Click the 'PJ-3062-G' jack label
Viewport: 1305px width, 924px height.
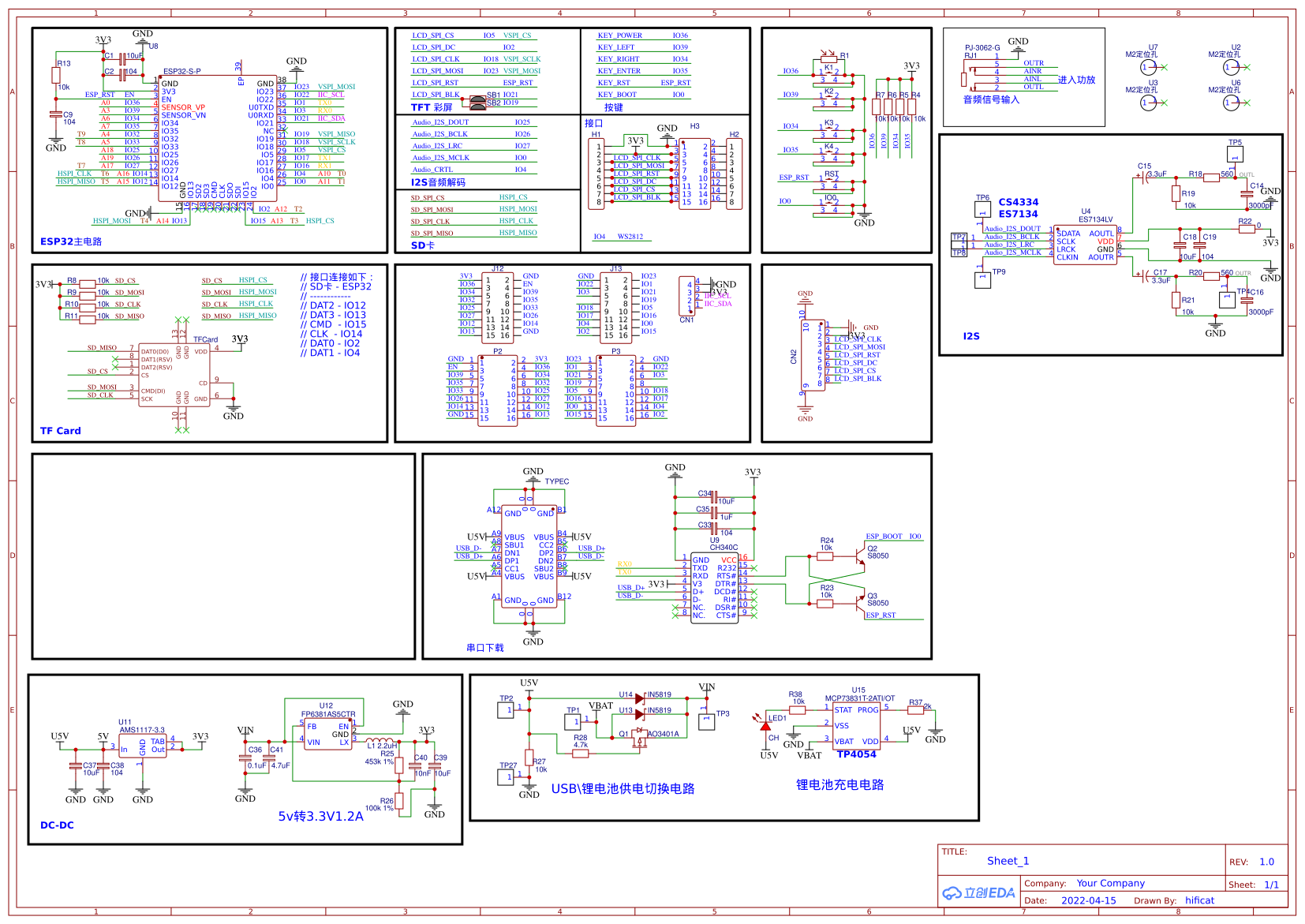pyautogui.click(x=982, y=48)
